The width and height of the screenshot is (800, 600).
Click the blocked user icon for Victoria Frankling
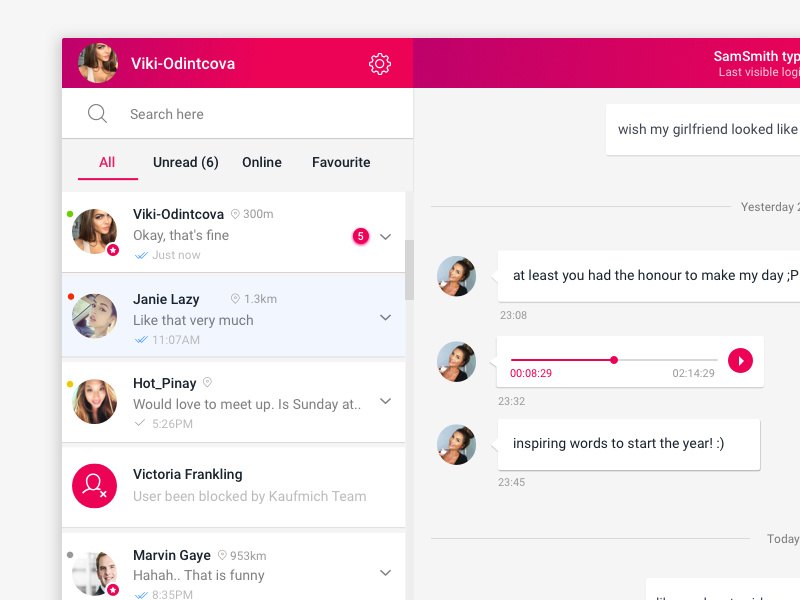(94, 486)
